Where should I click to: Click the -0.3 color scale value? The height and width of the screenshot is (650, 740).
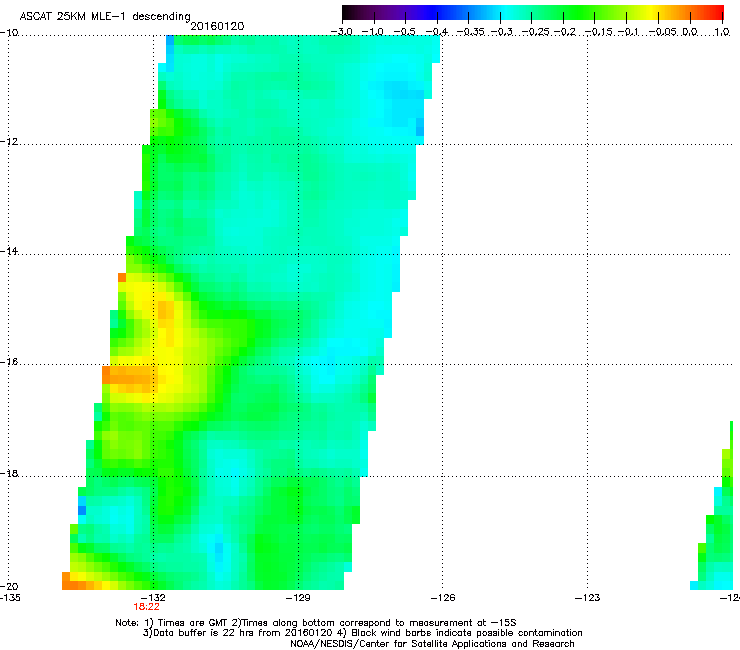502,32
